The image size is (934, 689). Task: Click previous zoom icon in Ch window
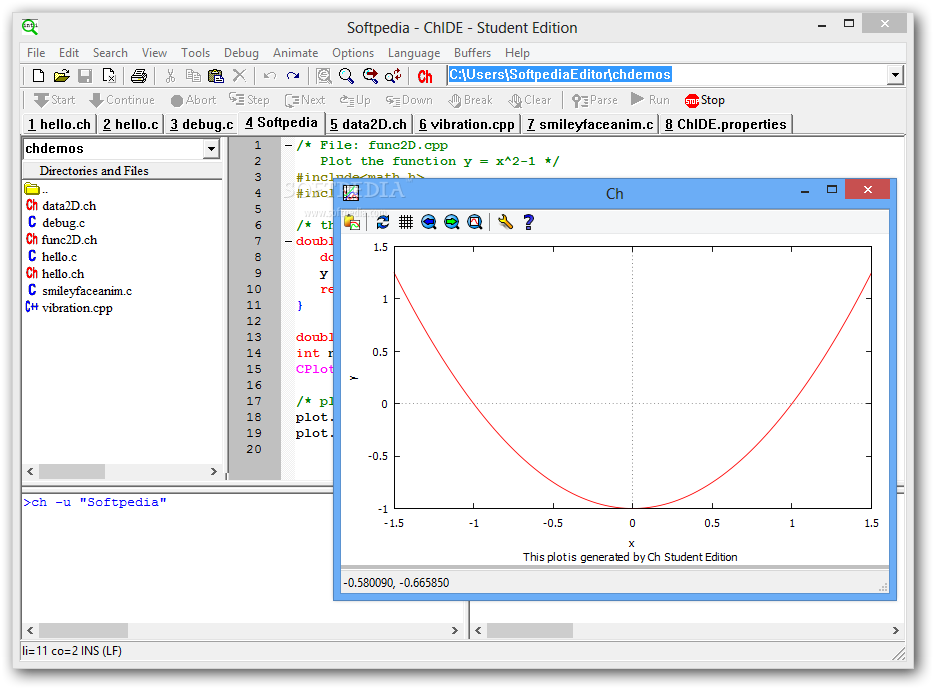point(428,223)
